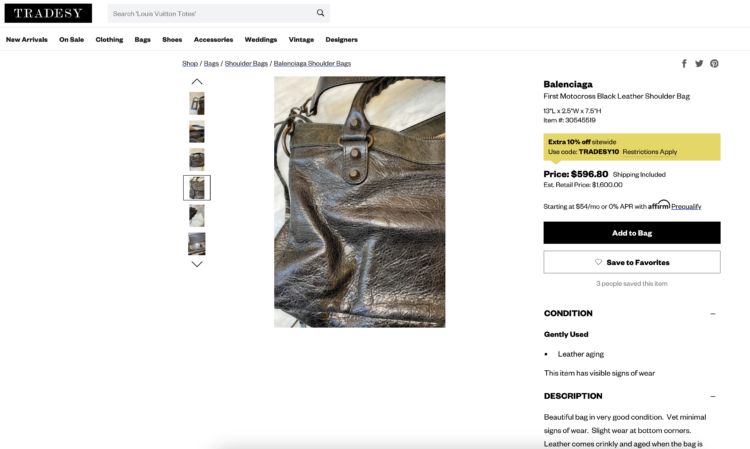The image size is (750, 449).
Task: Share the item on Twitter
Action: tap(699, 63)
